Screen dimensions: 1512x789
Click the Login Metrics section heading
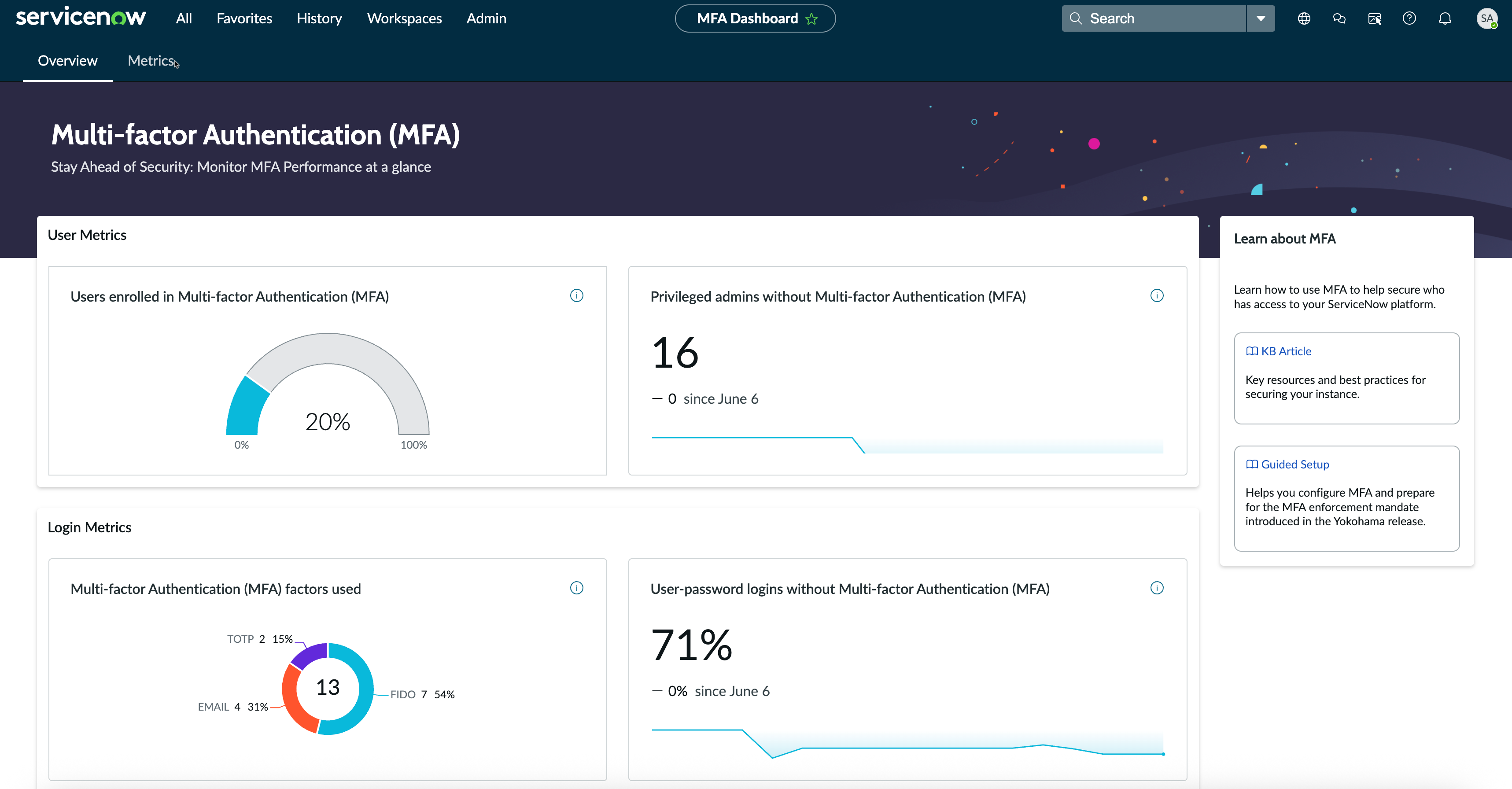[x=89, y=527]
